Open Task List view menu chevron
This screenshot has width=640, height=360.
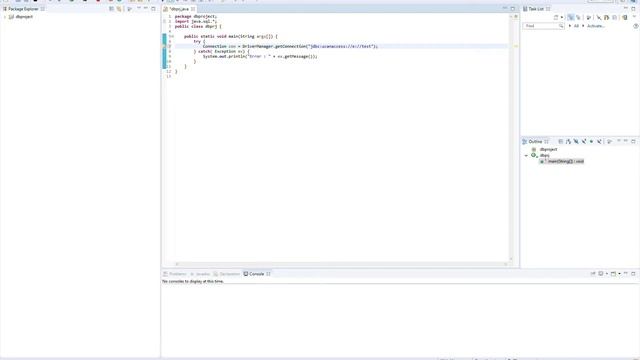[634, 16]
